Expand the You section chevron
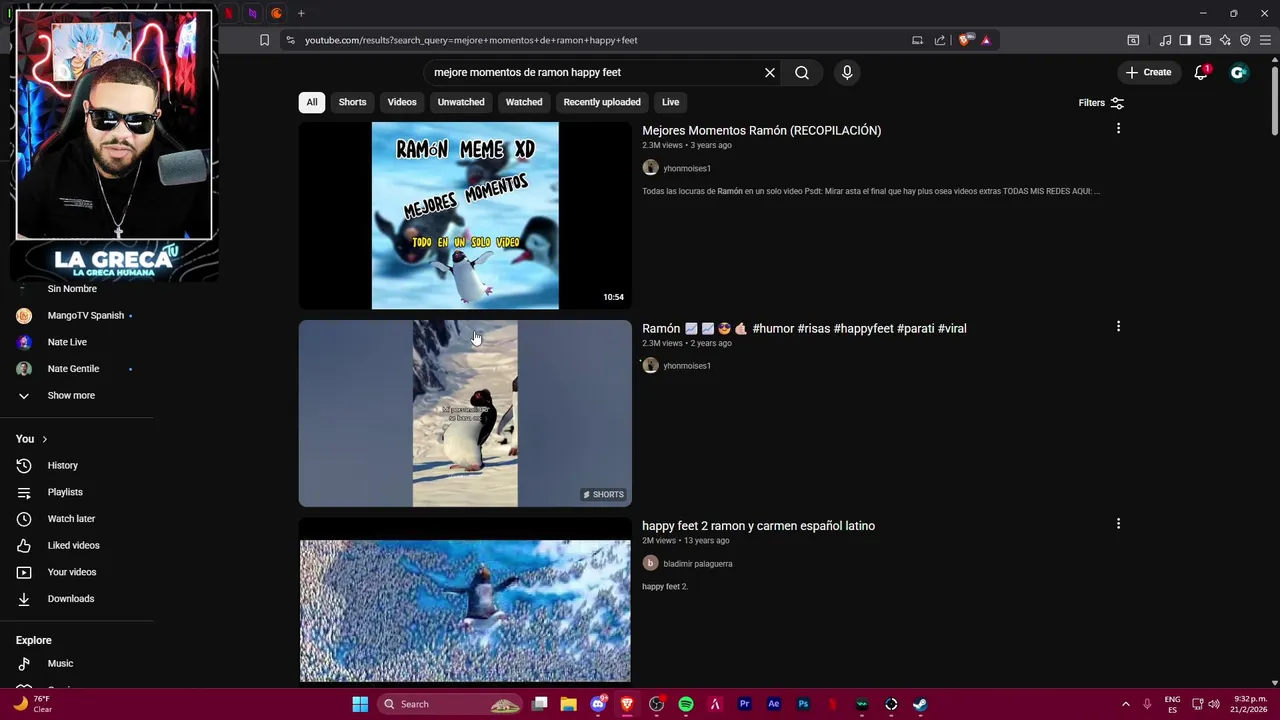 coord(44,439)
